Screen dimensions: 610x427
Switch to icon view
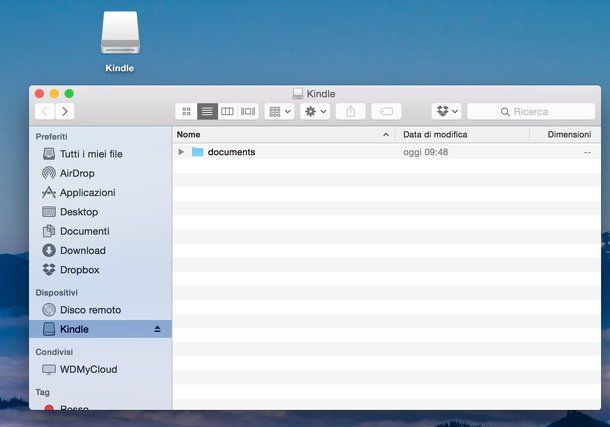186,112
